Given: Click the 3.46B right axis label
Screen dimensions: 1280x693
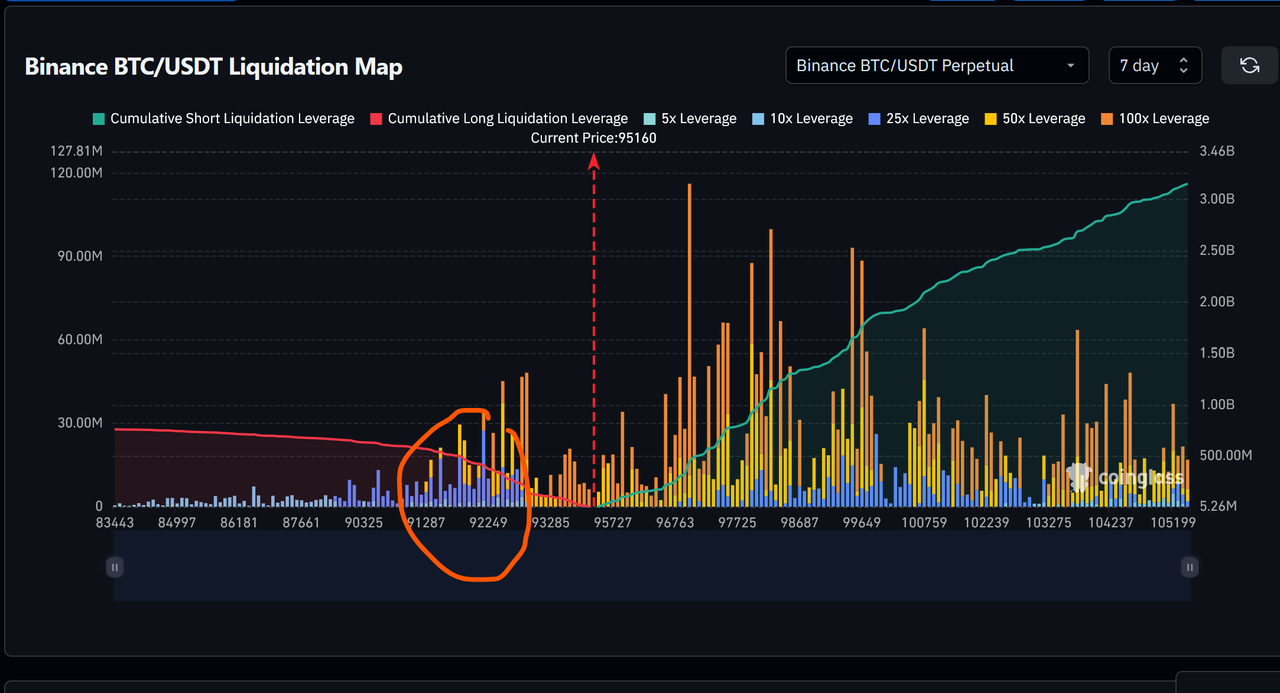Looking at the screenshot, I should tap(1217, 152).
